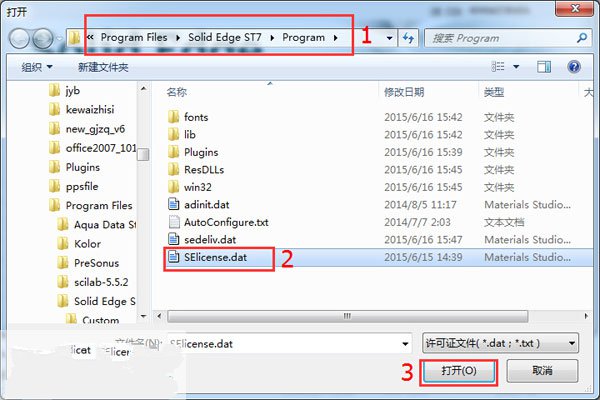
Task: Select Solid Edge ST7 in breadcrumb path
Action: pos(225,38)
